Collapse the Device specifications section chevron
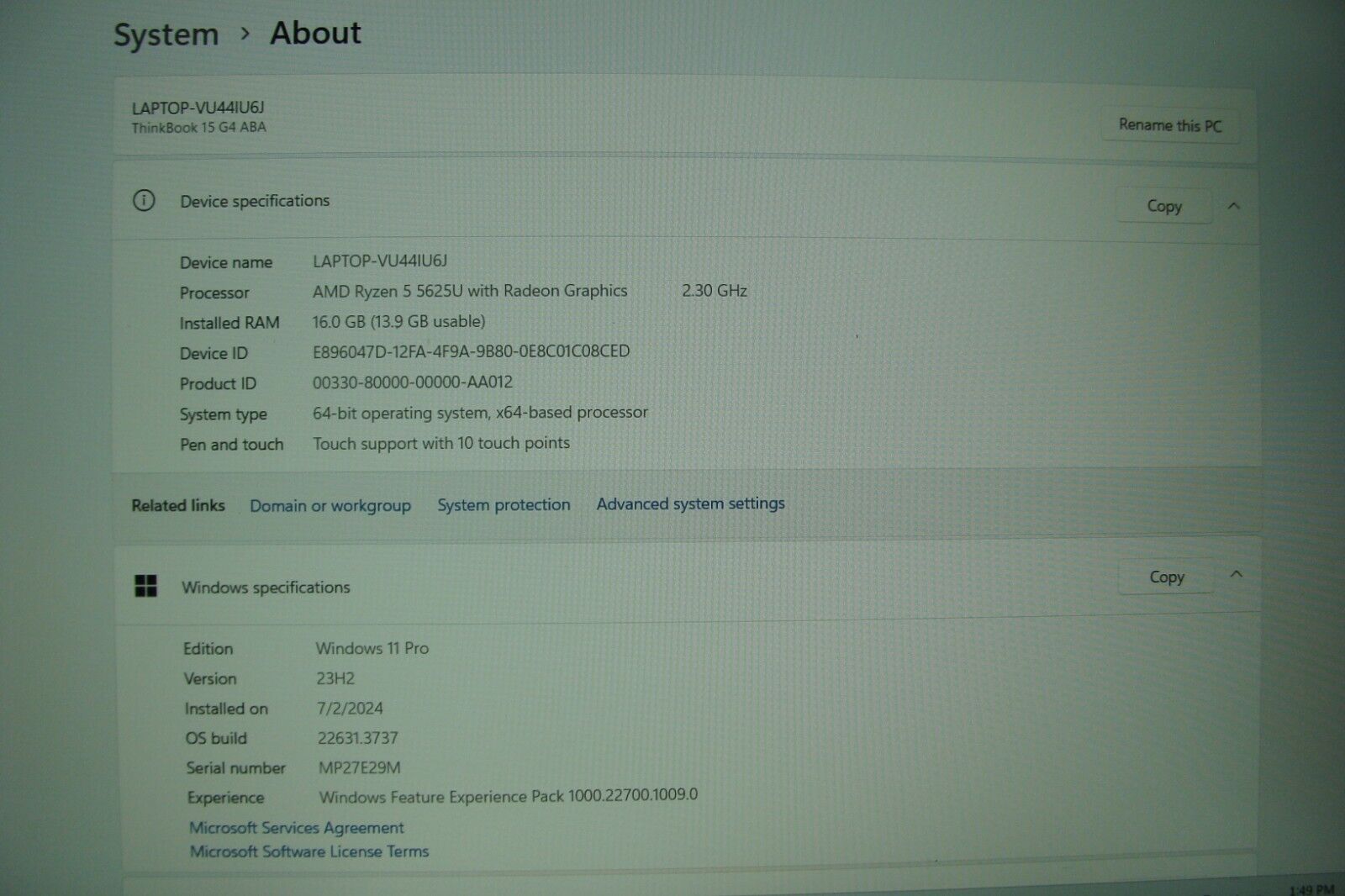Image resolution: width=1345 pixels, height=896 pixels. tap(1233, 206)
